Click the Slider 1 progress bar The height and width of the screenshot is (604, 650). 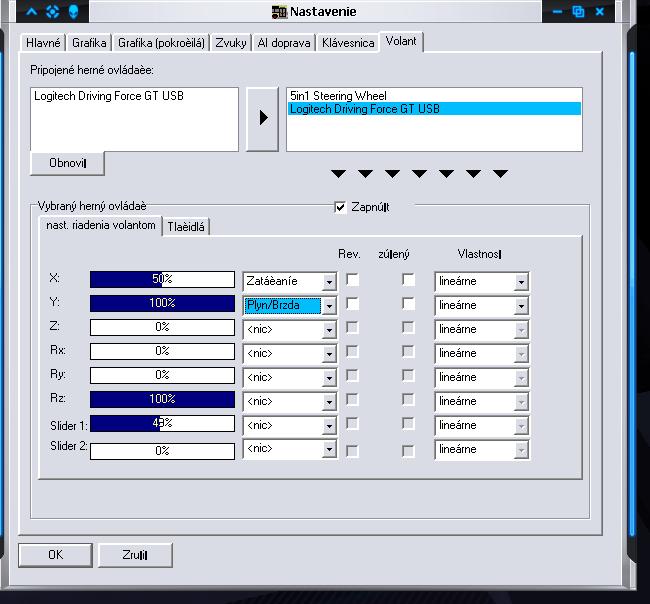(x=162, y=424)
